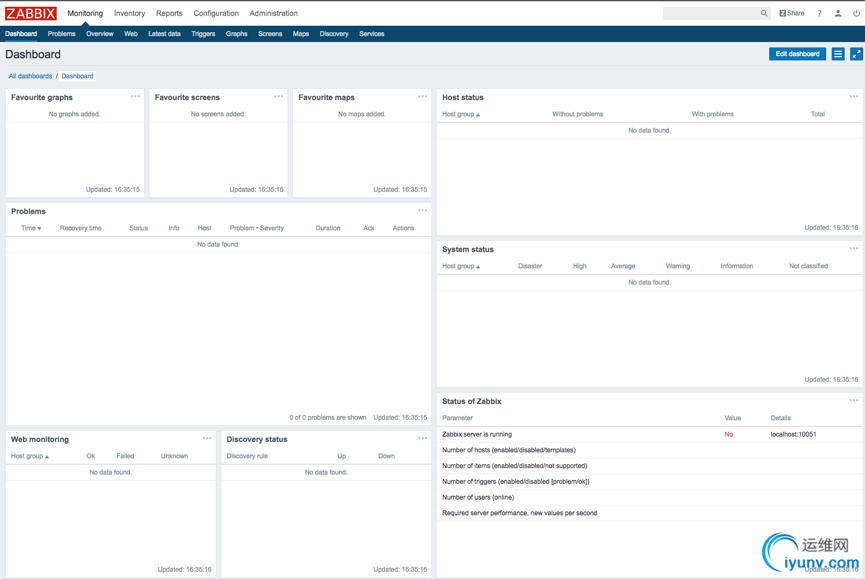Open the Share link
Image resolution: width=865 pixels, height=579 pixels.
point(792,13)
